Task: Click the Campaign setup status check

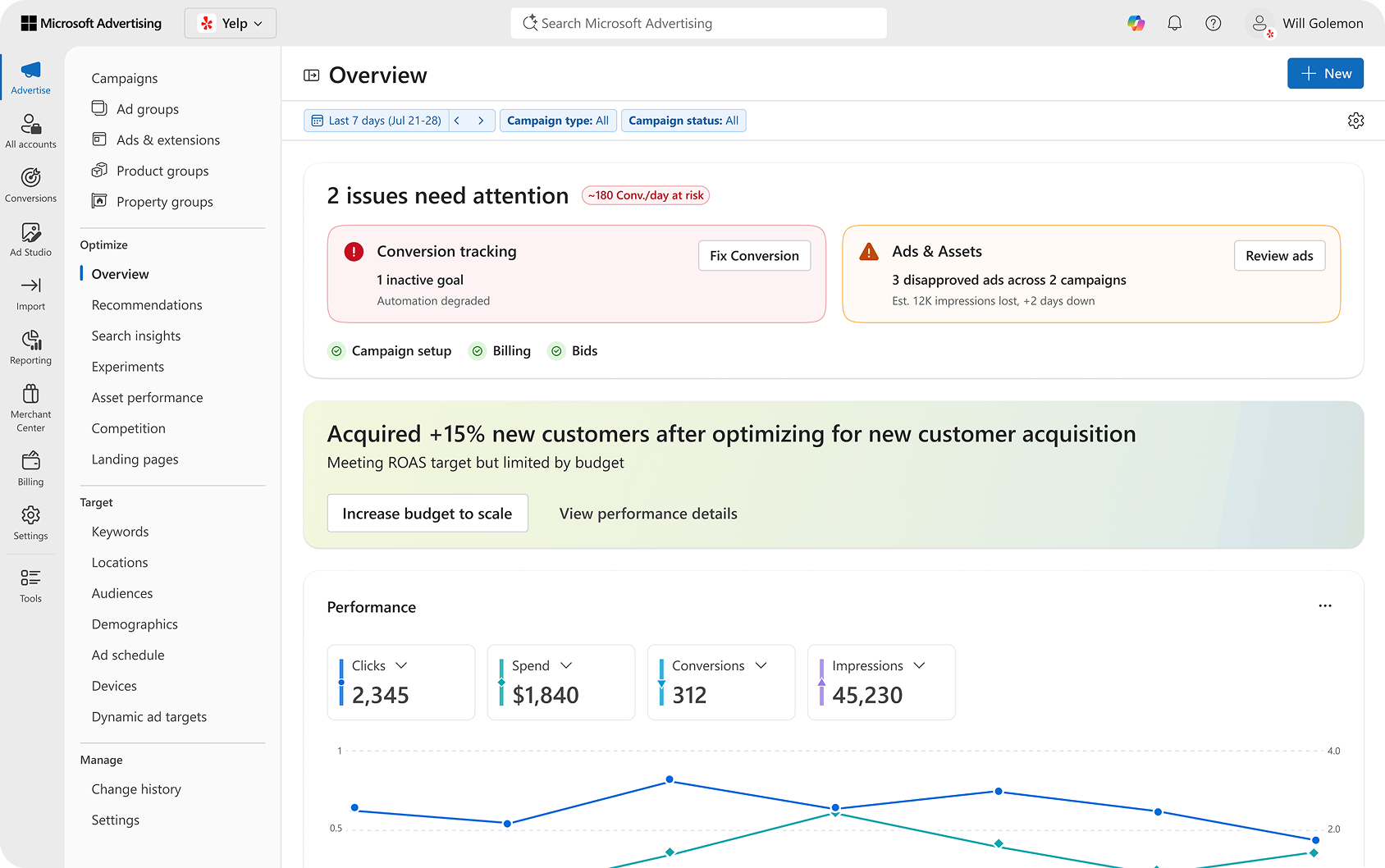Action: click(336, 350)
